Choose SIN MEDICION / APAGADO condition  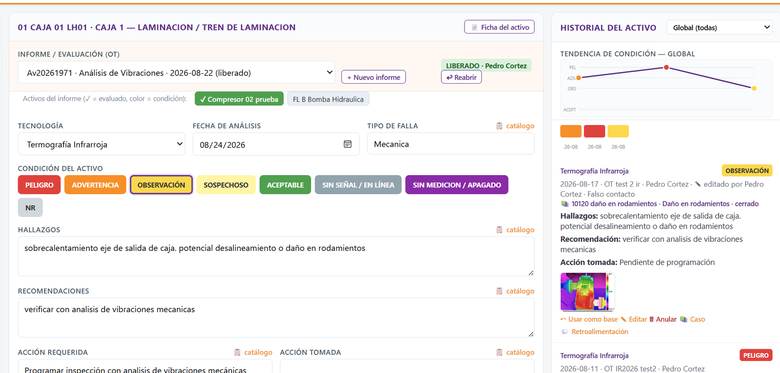(x=457, y=185)
